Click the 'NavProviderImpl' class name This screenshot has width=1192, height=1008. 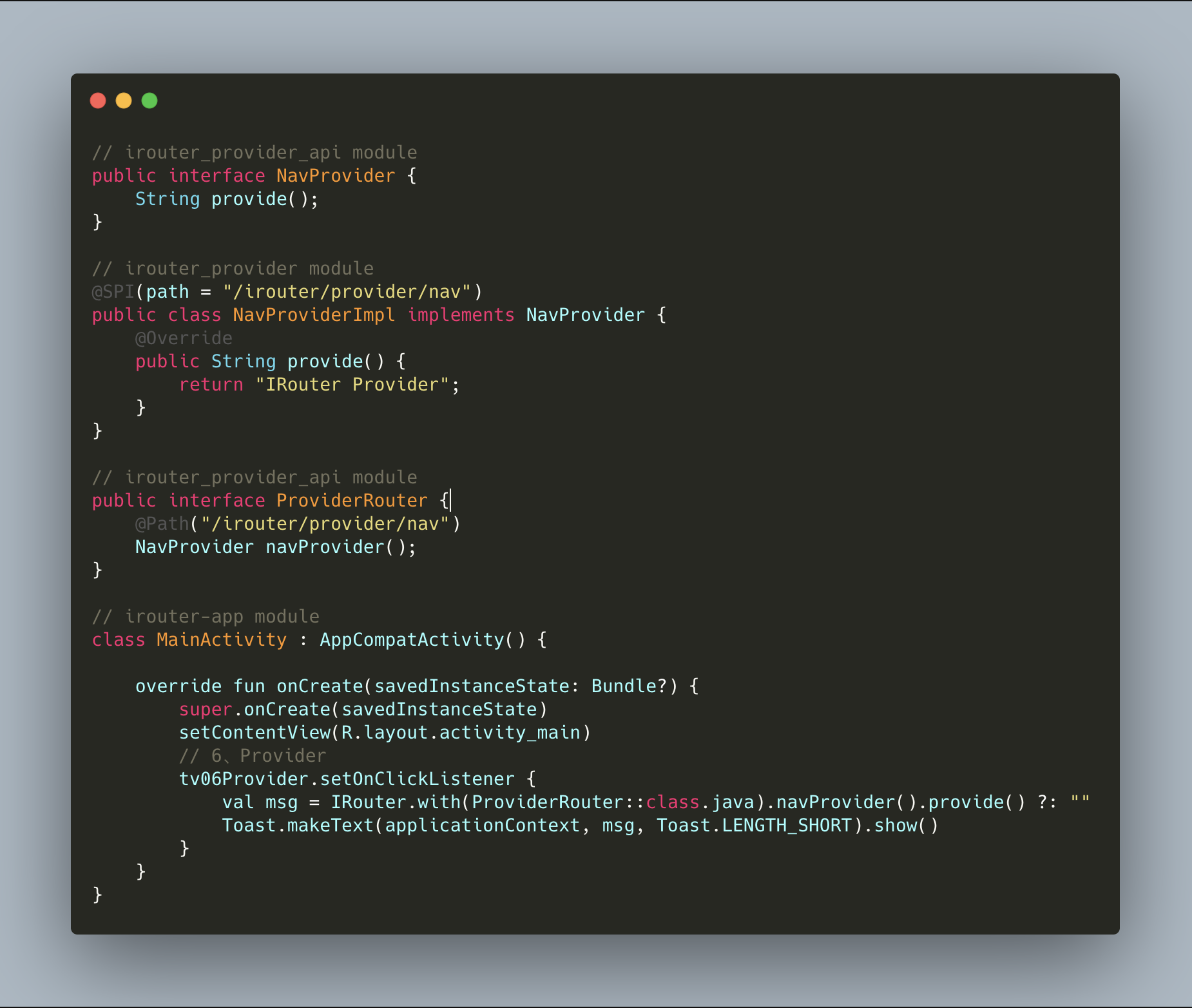(314, 315)
